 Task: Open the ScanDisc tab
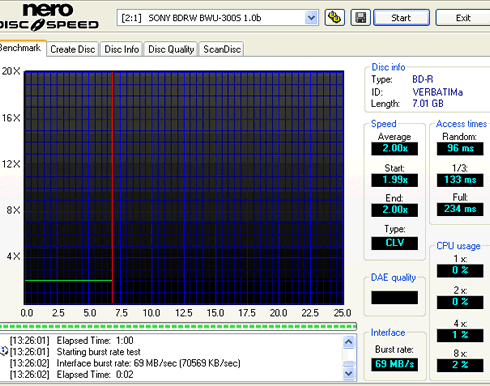coord(222,49)
